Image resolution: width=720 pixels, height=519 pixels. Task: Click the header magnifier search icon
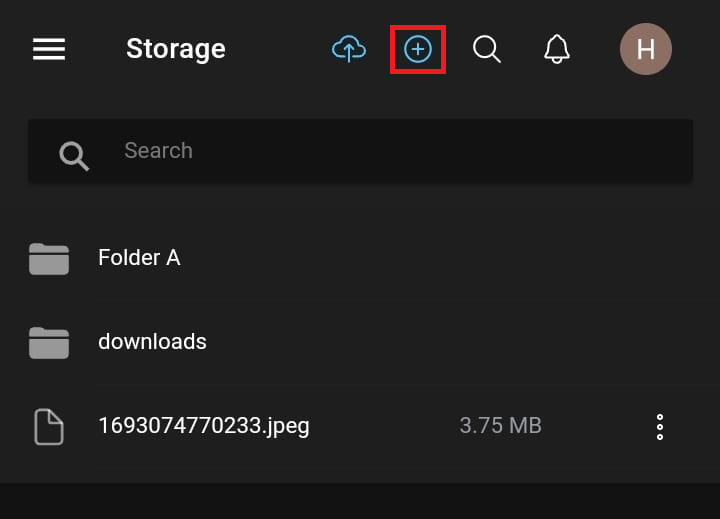486,49
